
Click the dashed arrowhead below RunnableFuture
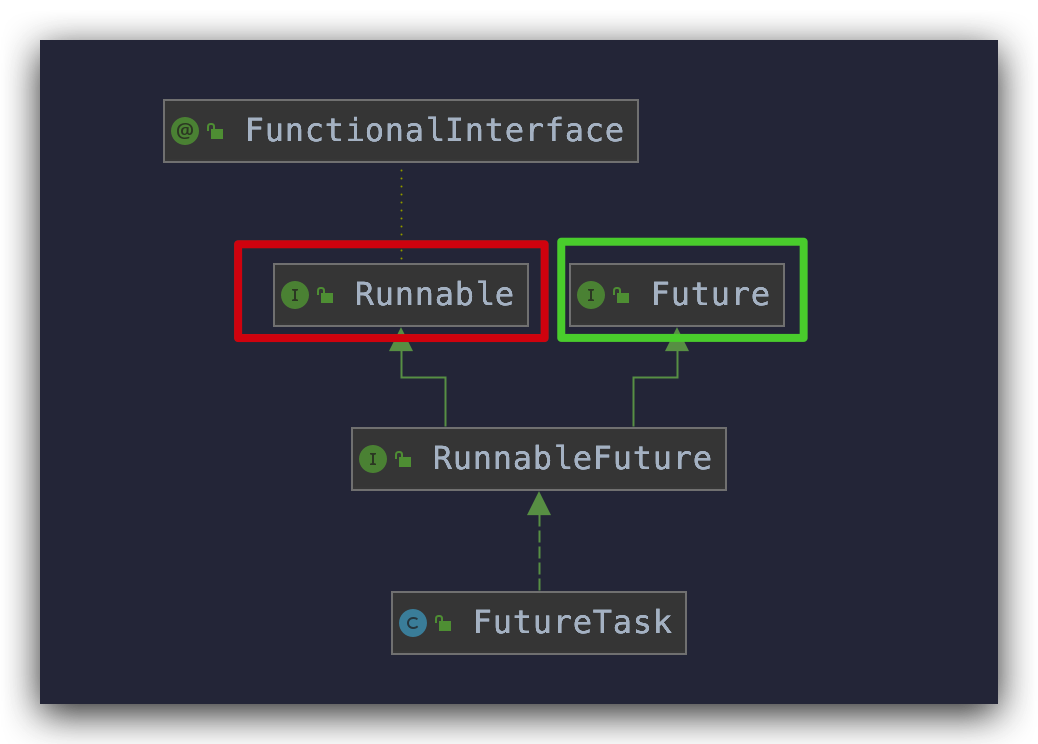pos(539,504)
